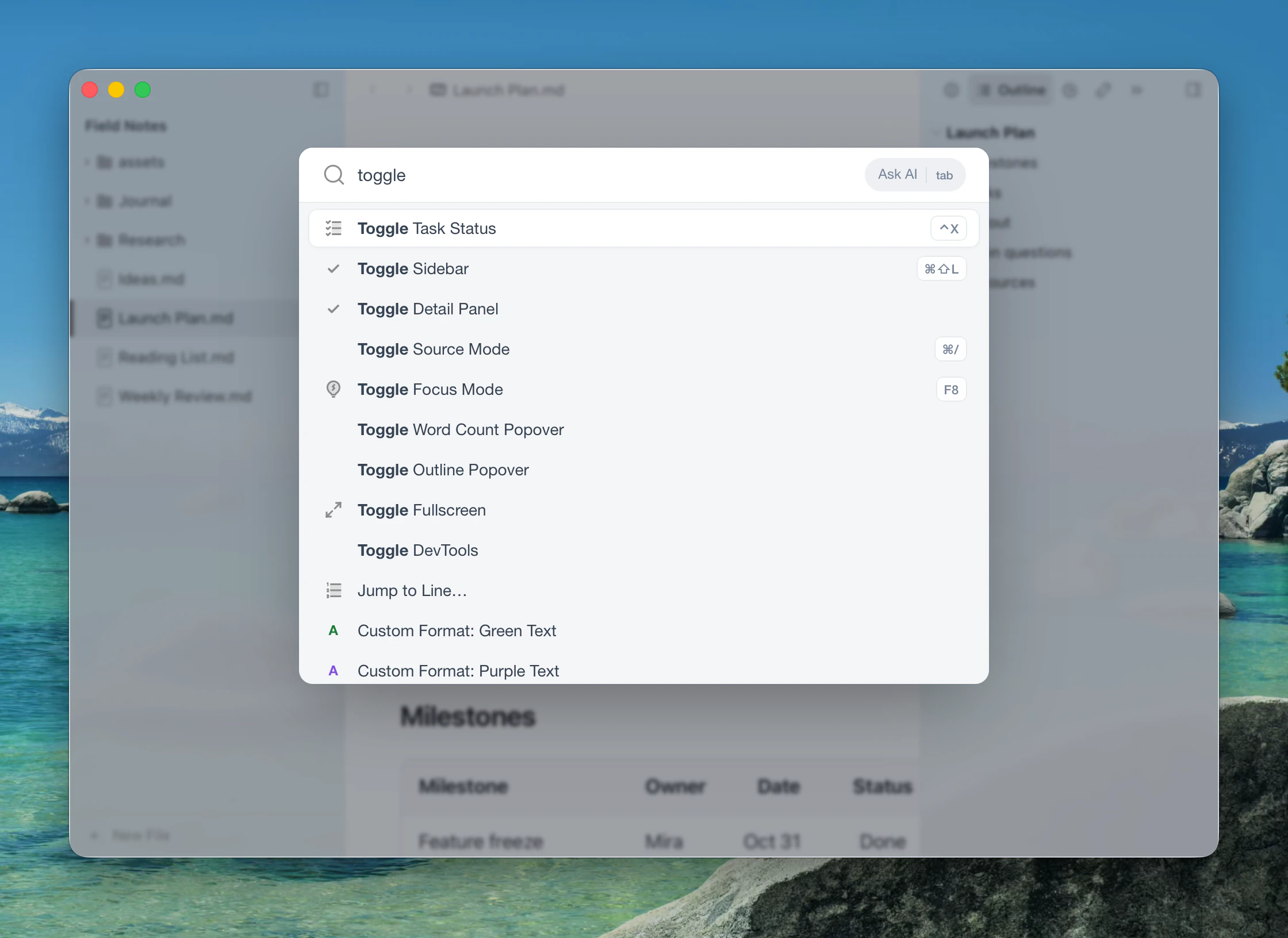Open Ideas.md in sidebar
Viewport: 1288px width, 938px height.
coord(151,279)
